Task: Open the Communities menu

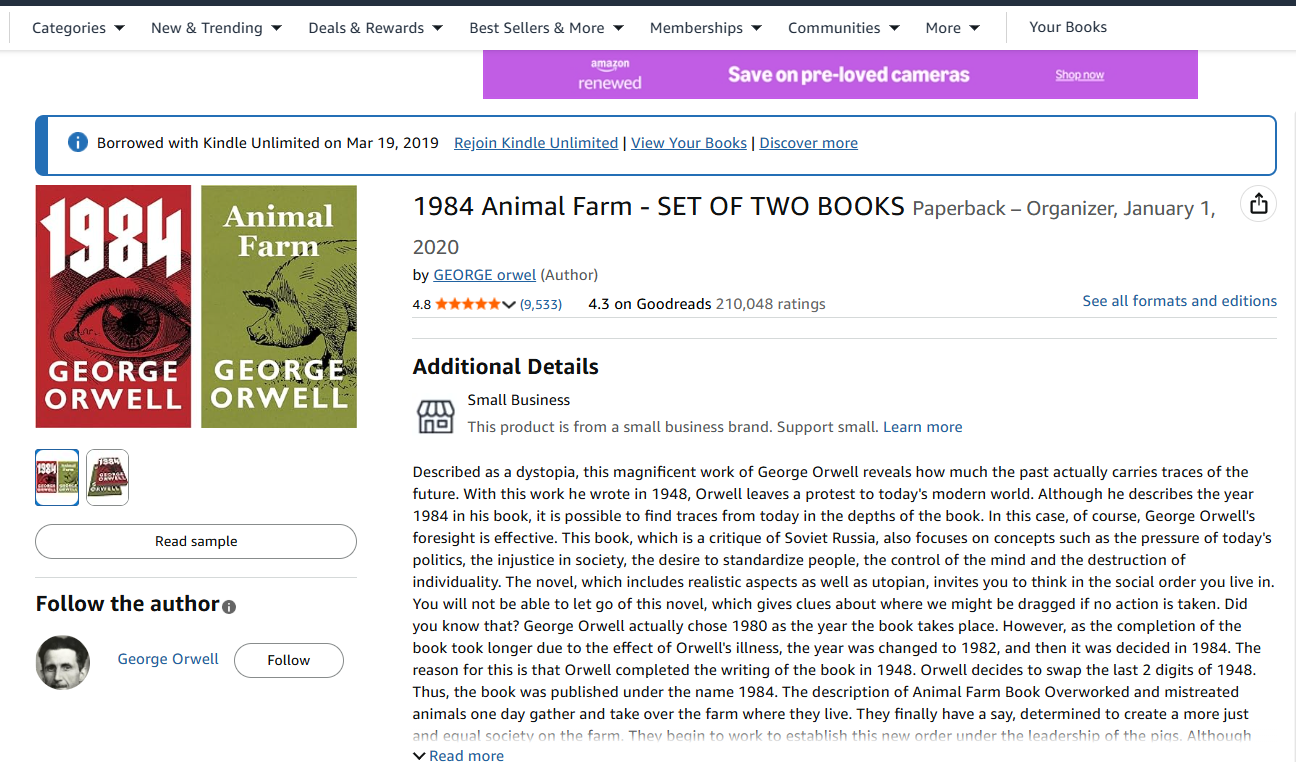Action: (x=843, y=28)
